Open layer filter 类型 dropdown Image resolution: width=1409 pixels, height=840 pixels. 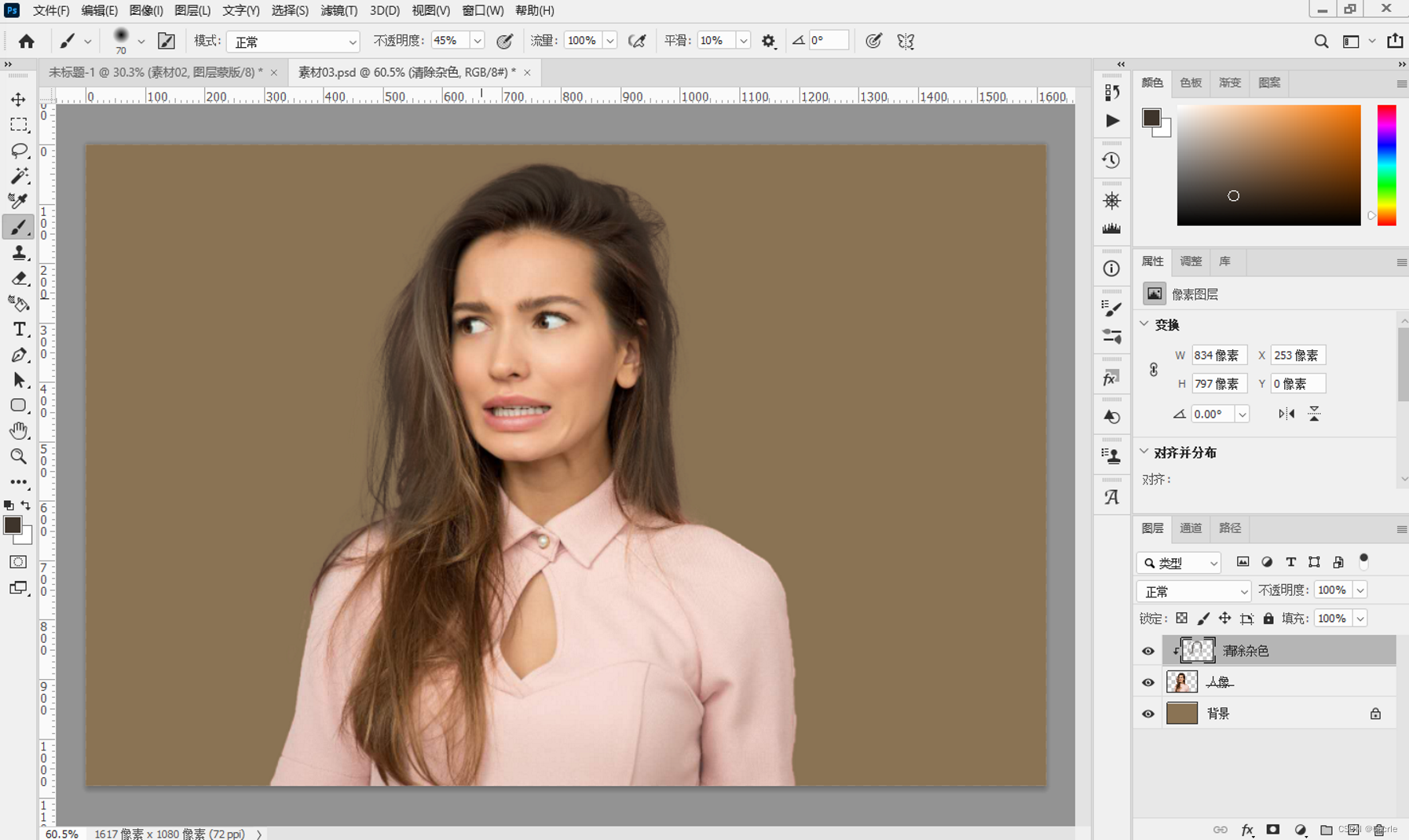coord(1178,563)
